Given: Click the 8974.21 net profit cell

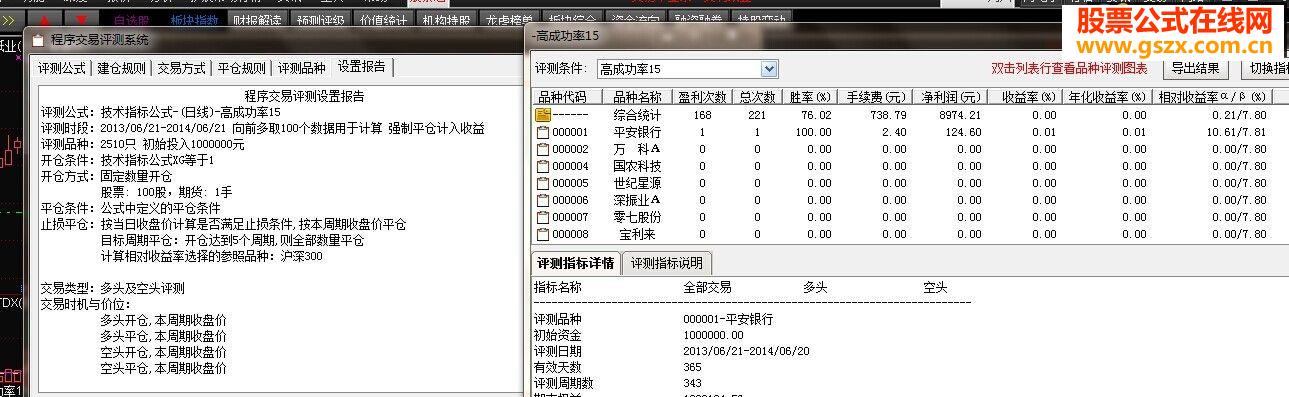Looking at the screenshot, I should pyautogui.click(x=961, y=115).
